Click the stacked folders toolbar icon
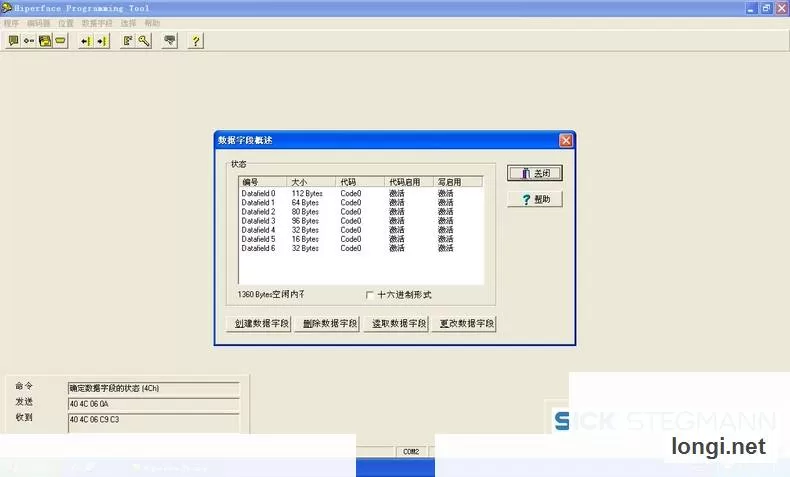The width and height of the screenshot is (790, 477). [x=45, y=41]
